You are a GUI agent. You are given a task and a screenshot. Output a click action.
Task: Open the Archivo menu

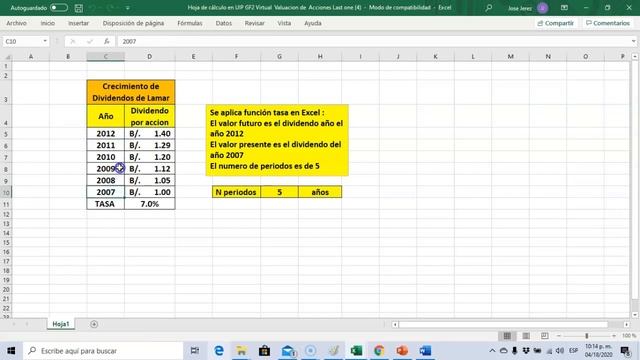point(16,23)
